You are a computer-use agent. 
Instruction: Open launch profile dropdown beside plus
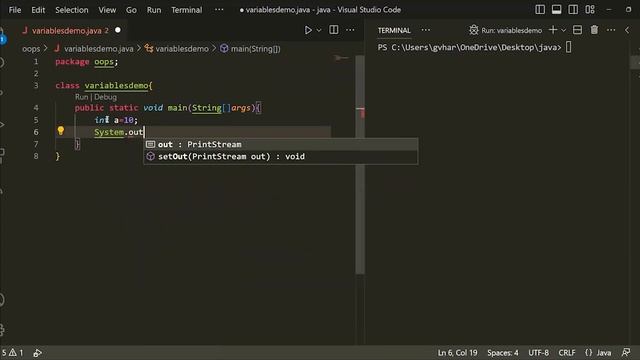coord(564,30)
